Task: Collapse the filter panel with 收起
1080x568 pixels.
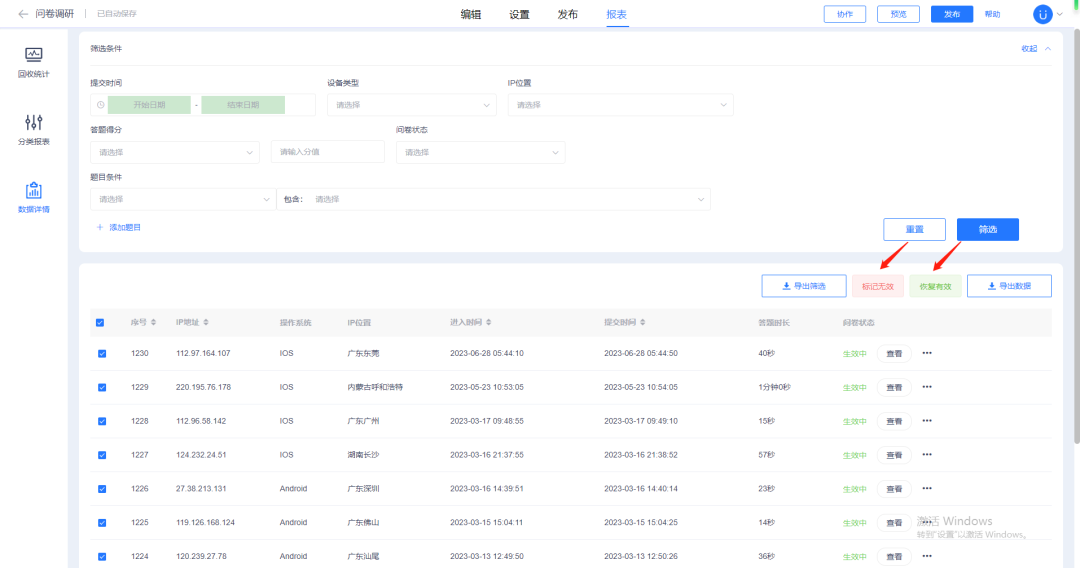Action: [x=1036, y=49]
